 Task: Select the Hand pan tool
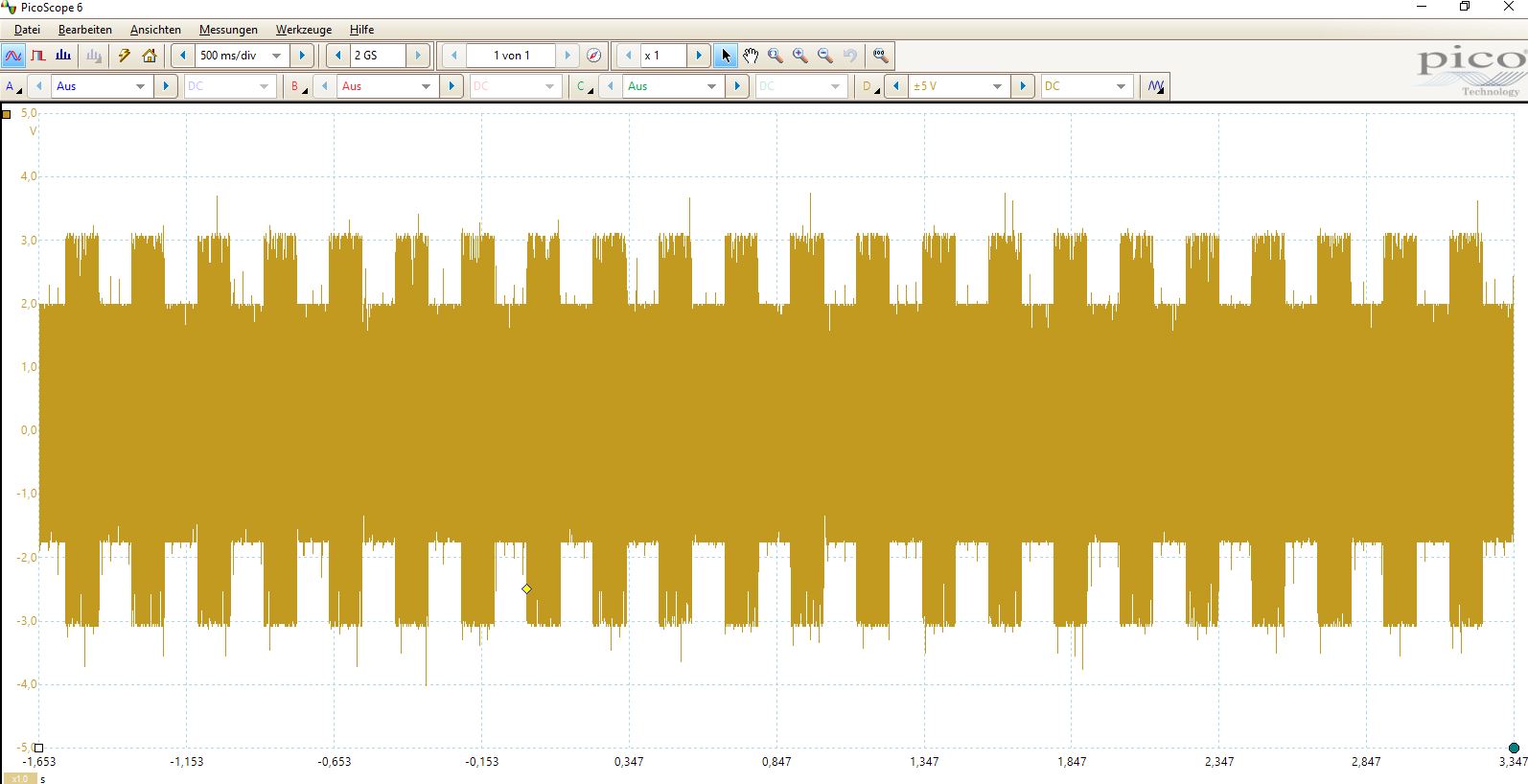tap(751, 56)
